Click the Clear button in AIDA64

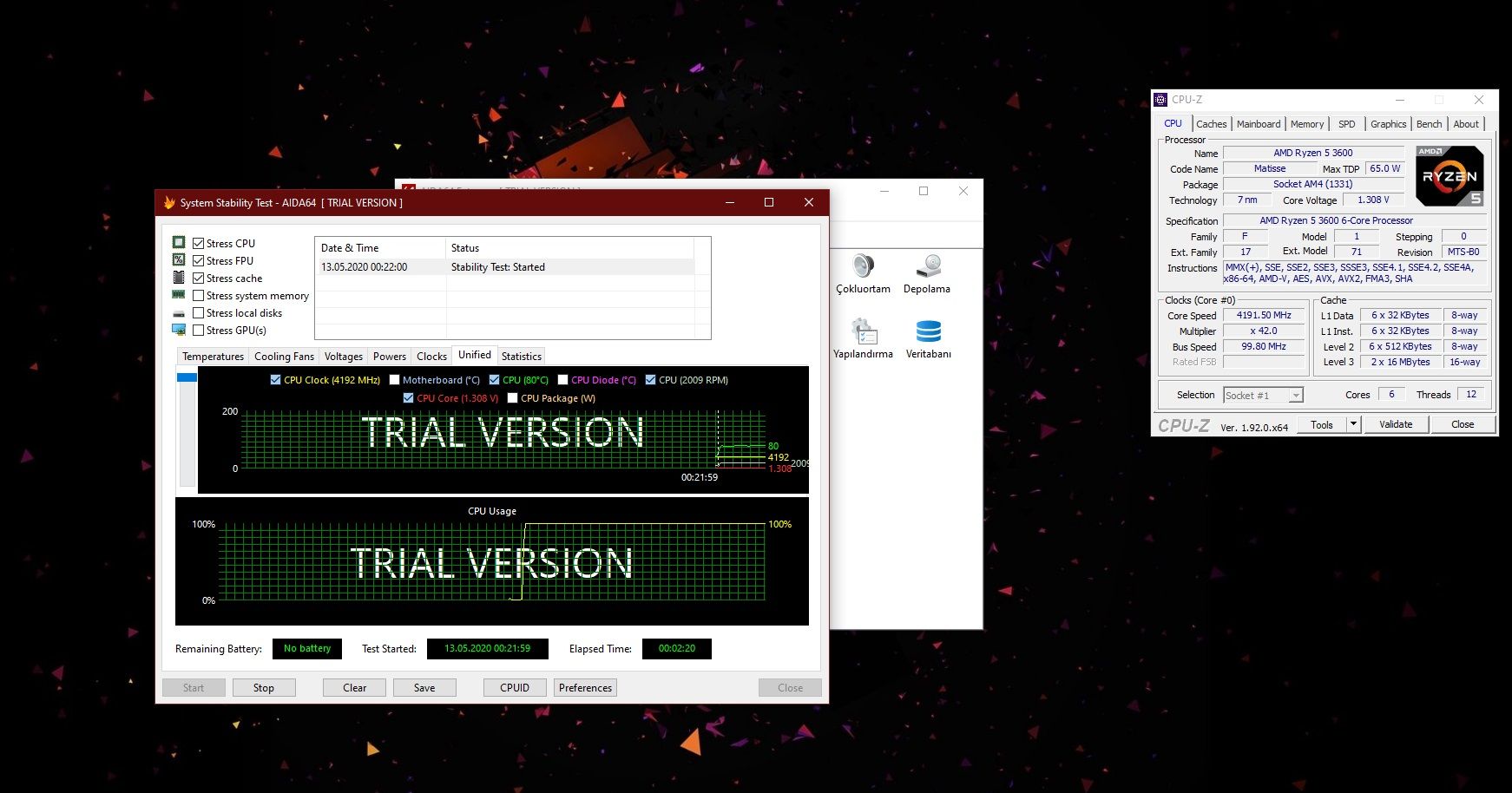[x=355, y=688]
